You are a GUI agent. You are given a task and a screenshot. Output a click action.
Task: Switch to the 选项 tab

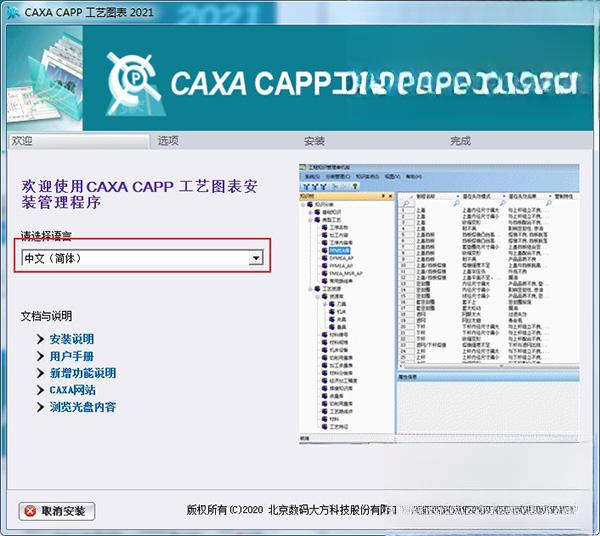point(168,141)
